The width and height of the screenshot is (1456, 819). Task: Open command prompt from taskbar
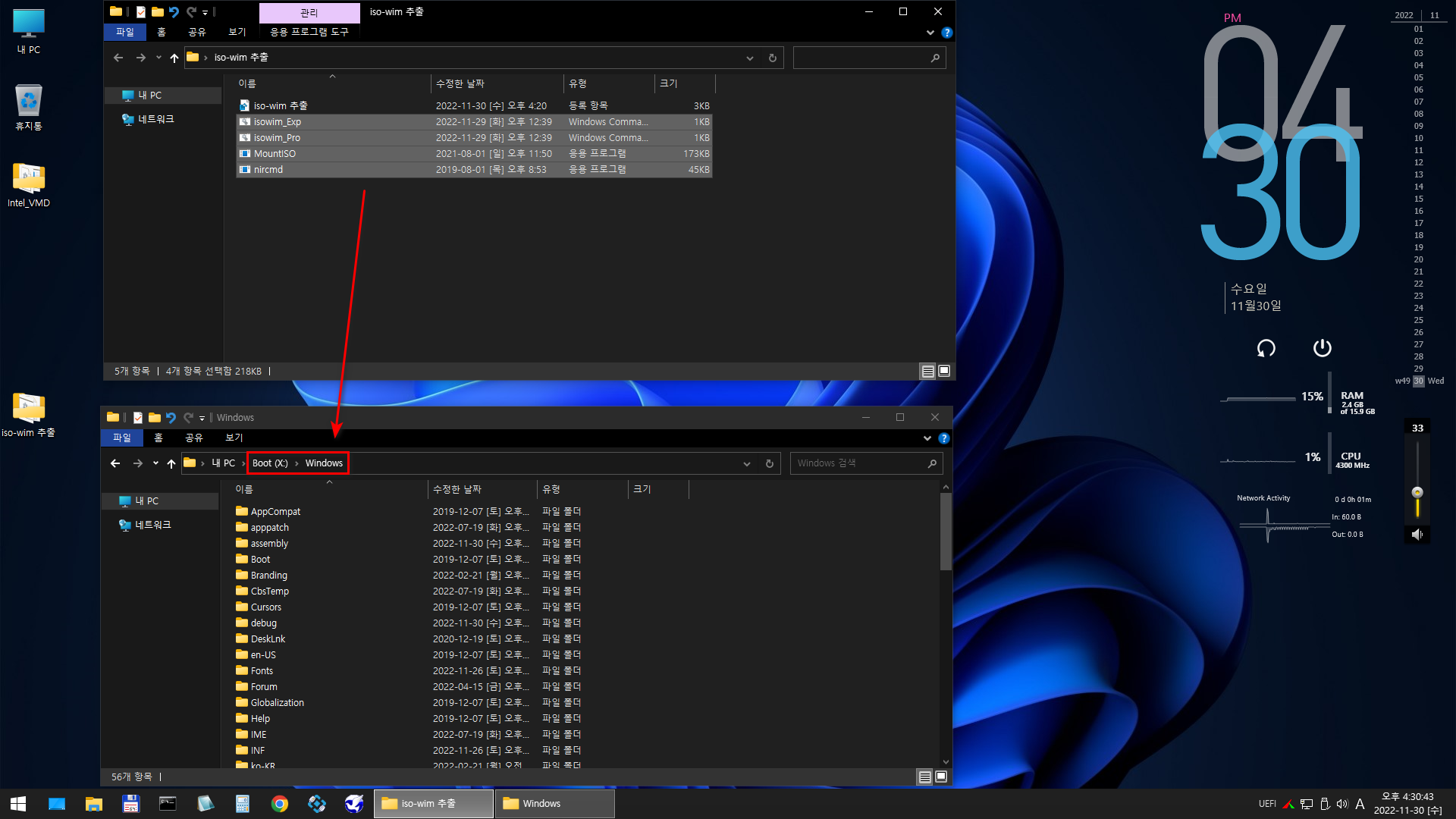tap(168, 804)
